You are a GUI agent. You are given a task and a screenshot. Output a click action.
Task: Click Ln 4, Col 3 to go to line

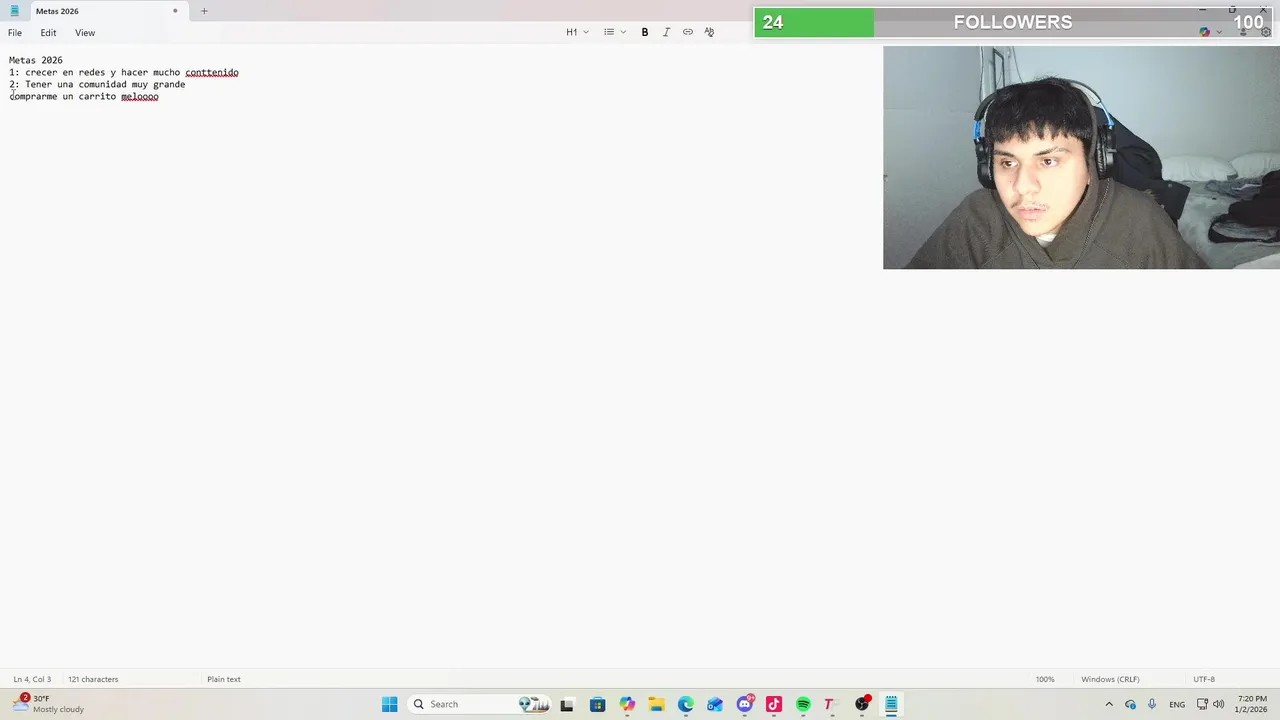[x=32, y=679]
